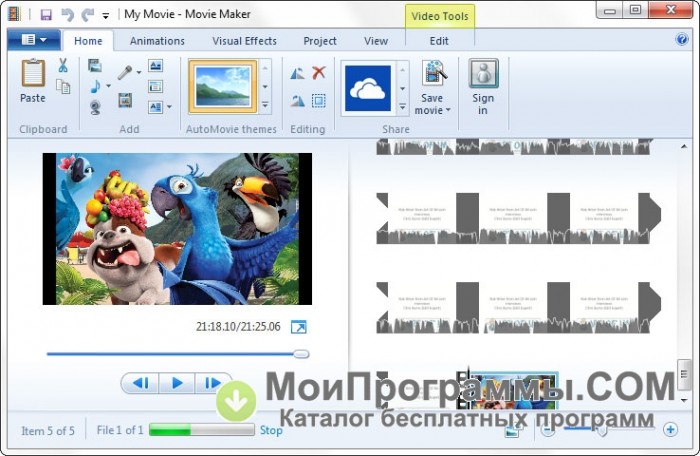The width and height of the screenshot is (700, 456).
Task: Cut selection with the scissors icon
Action: click(63, 65)
